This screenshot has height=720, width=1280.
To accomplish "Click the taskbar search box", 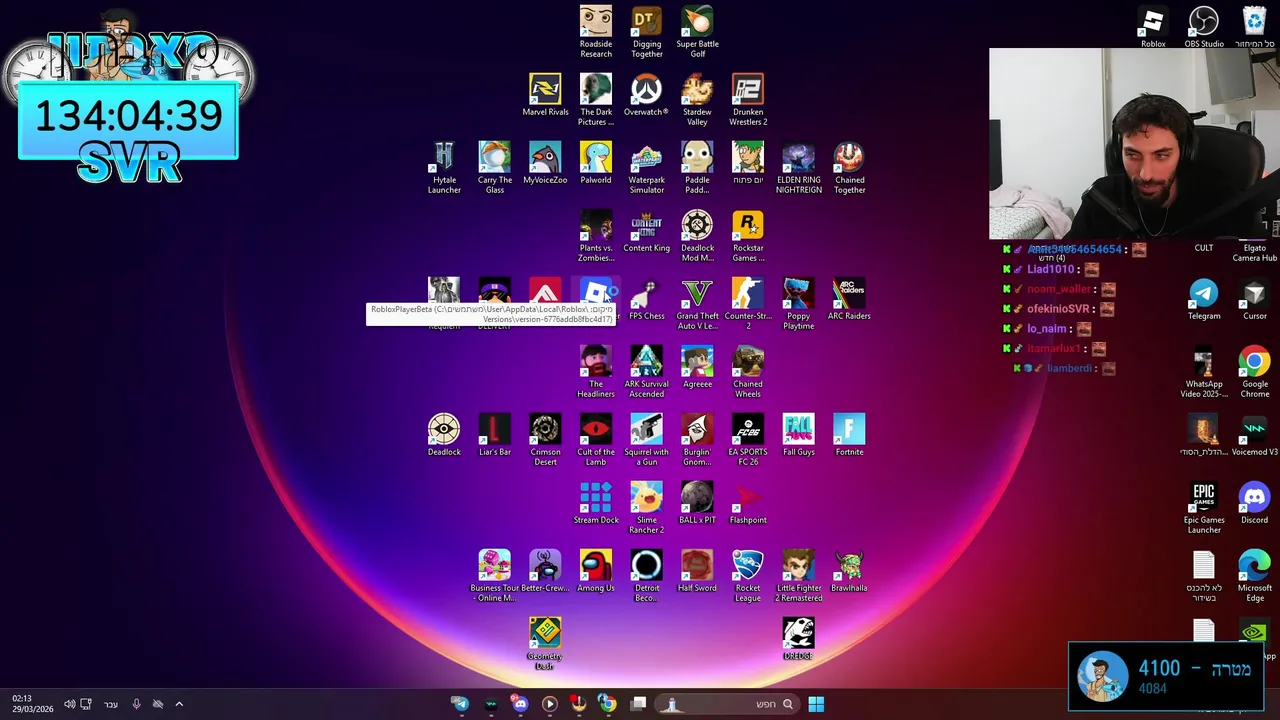I will tap(729, 704).
